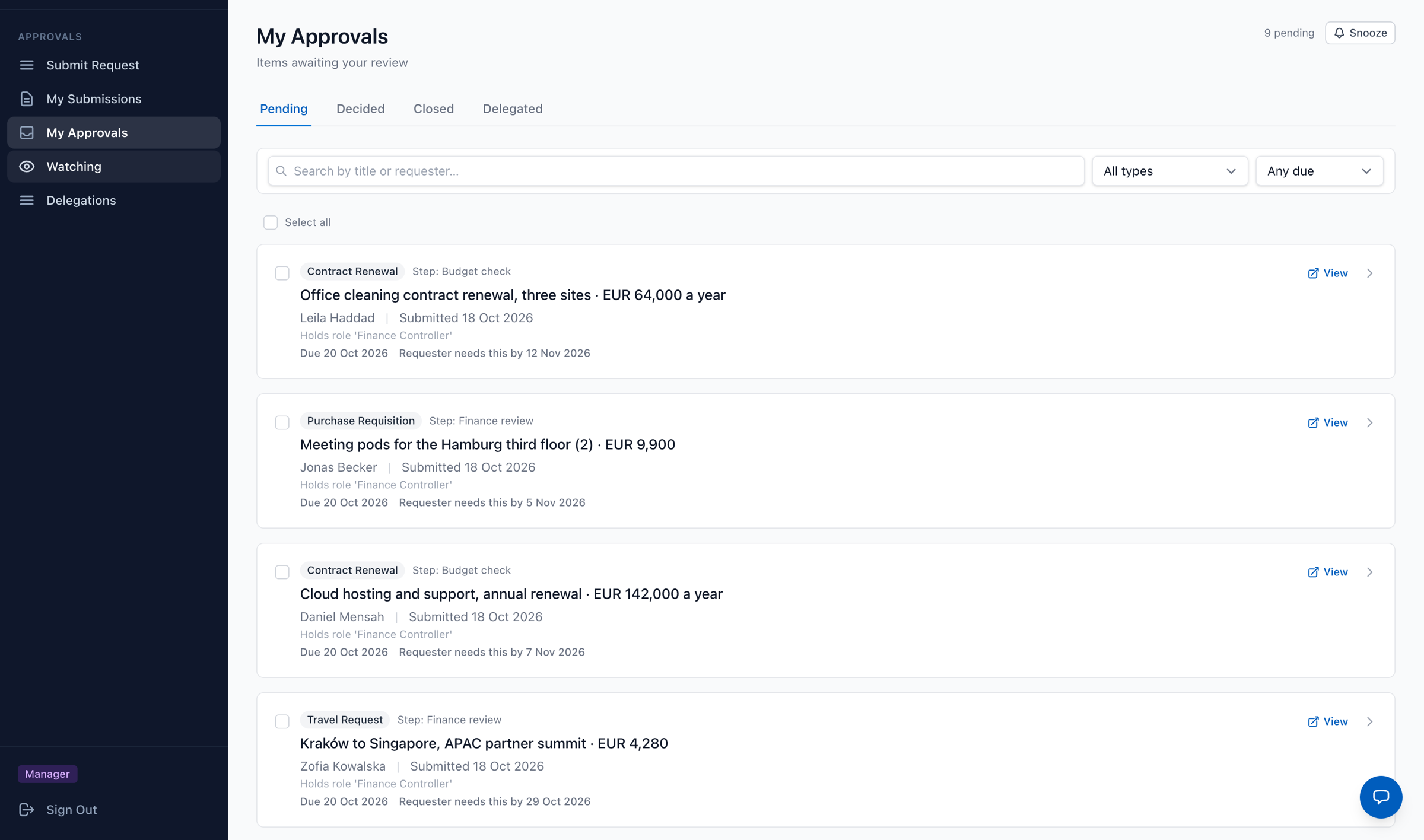Click the magnifier icon in search
The image size is (1424, 840).
281,171
